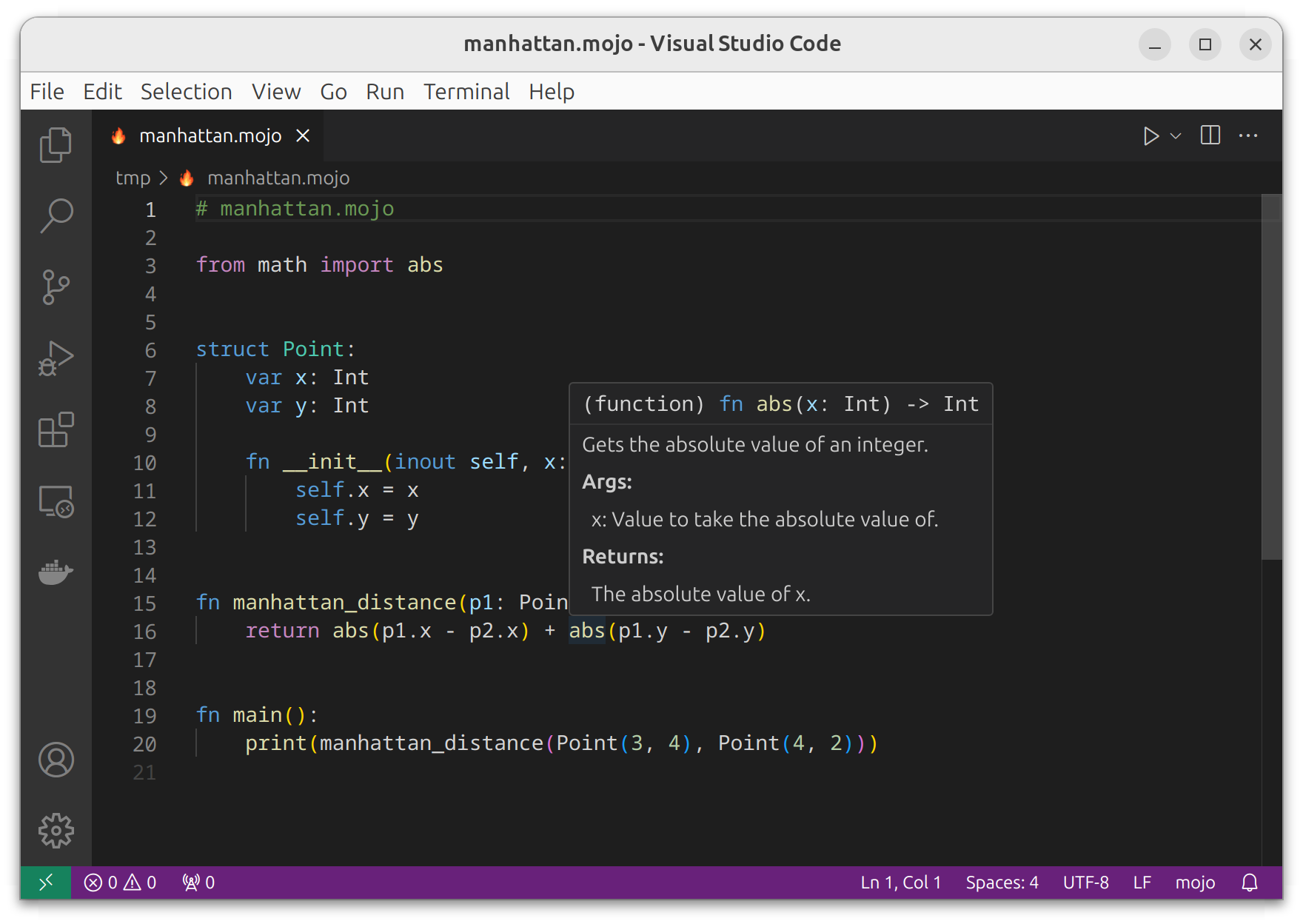Open the Terminal menu
This screenshot has height=924, width=1303.
point(466,92)
